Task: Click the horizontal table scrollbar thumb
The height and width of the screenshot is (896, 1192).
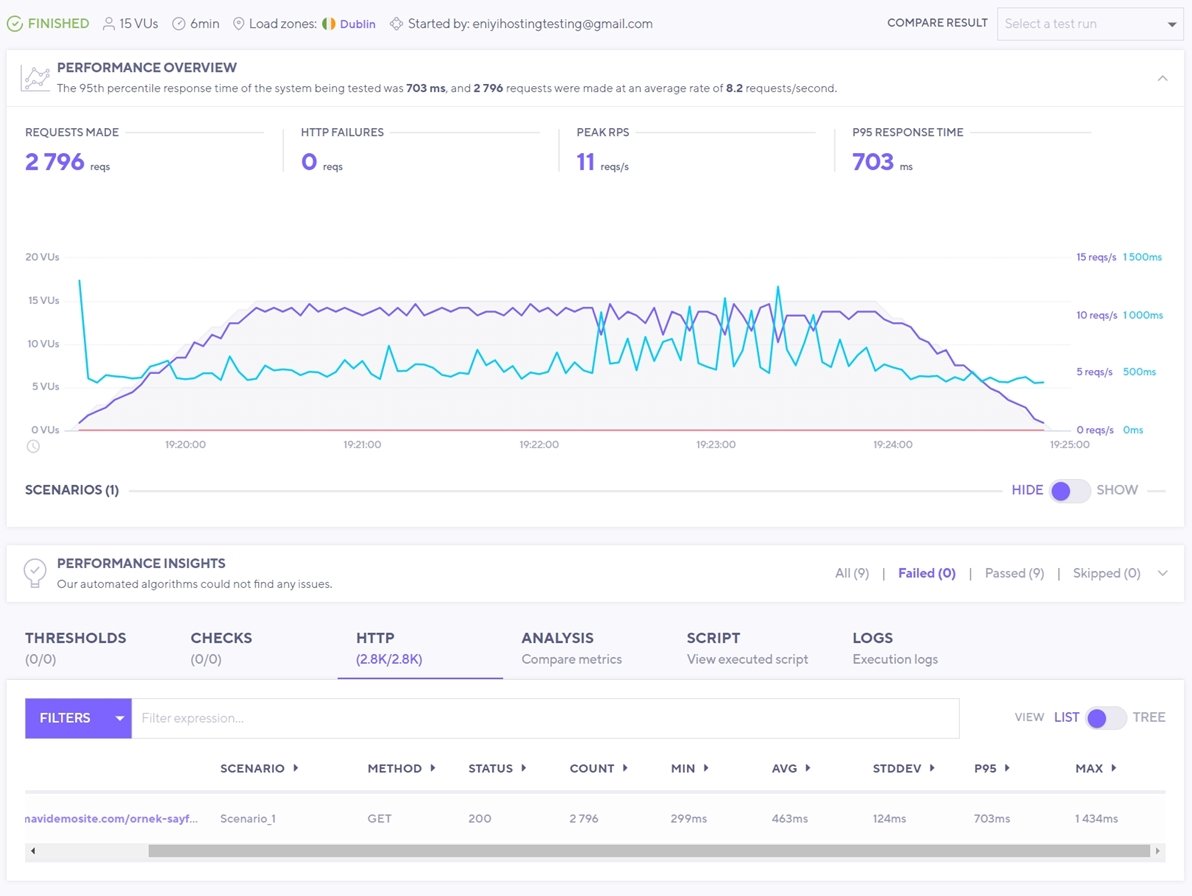Action: click(x=649, y=850)
